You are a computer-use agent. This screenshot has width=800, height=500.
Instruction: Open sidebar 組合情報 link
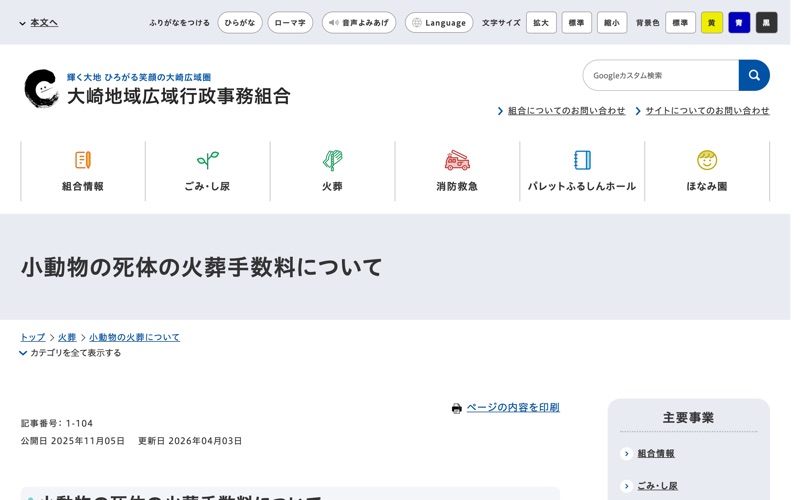coord(656,454)
